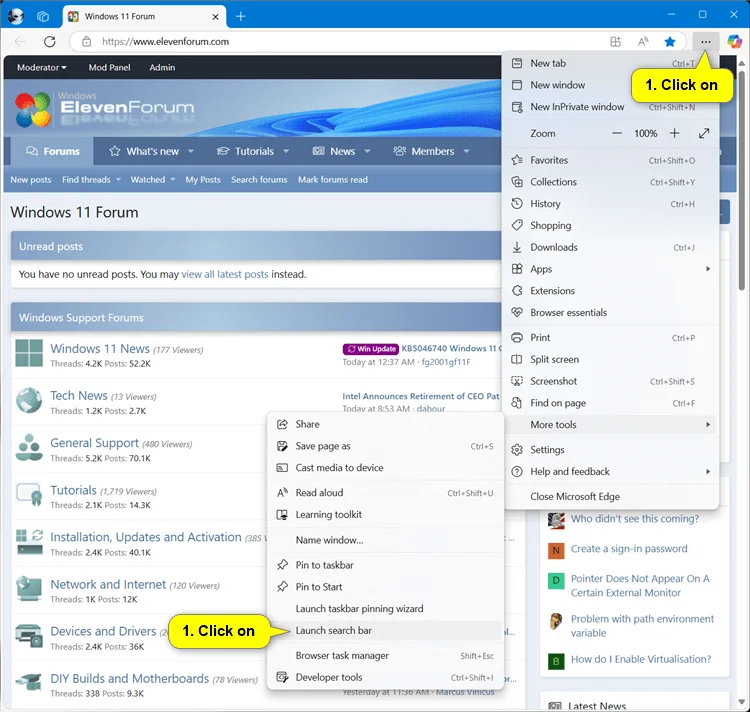Screen dimensions: 750x712
Task: Open Windows 11 News forum link
Action: (100, 349)
